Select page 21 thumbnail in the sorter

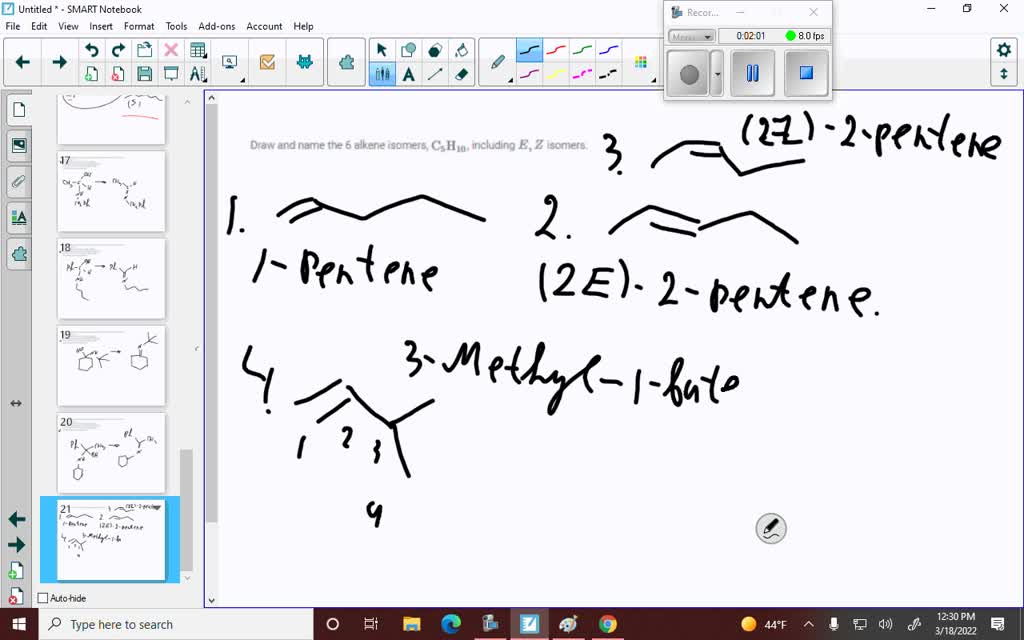click(x=110, y=540)
